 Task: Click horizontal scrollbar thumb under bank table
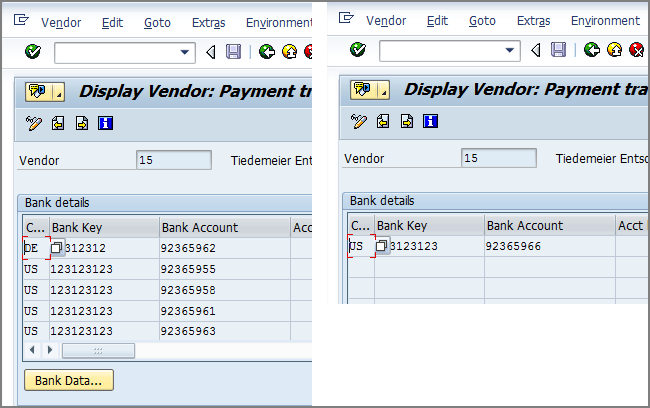98,351
